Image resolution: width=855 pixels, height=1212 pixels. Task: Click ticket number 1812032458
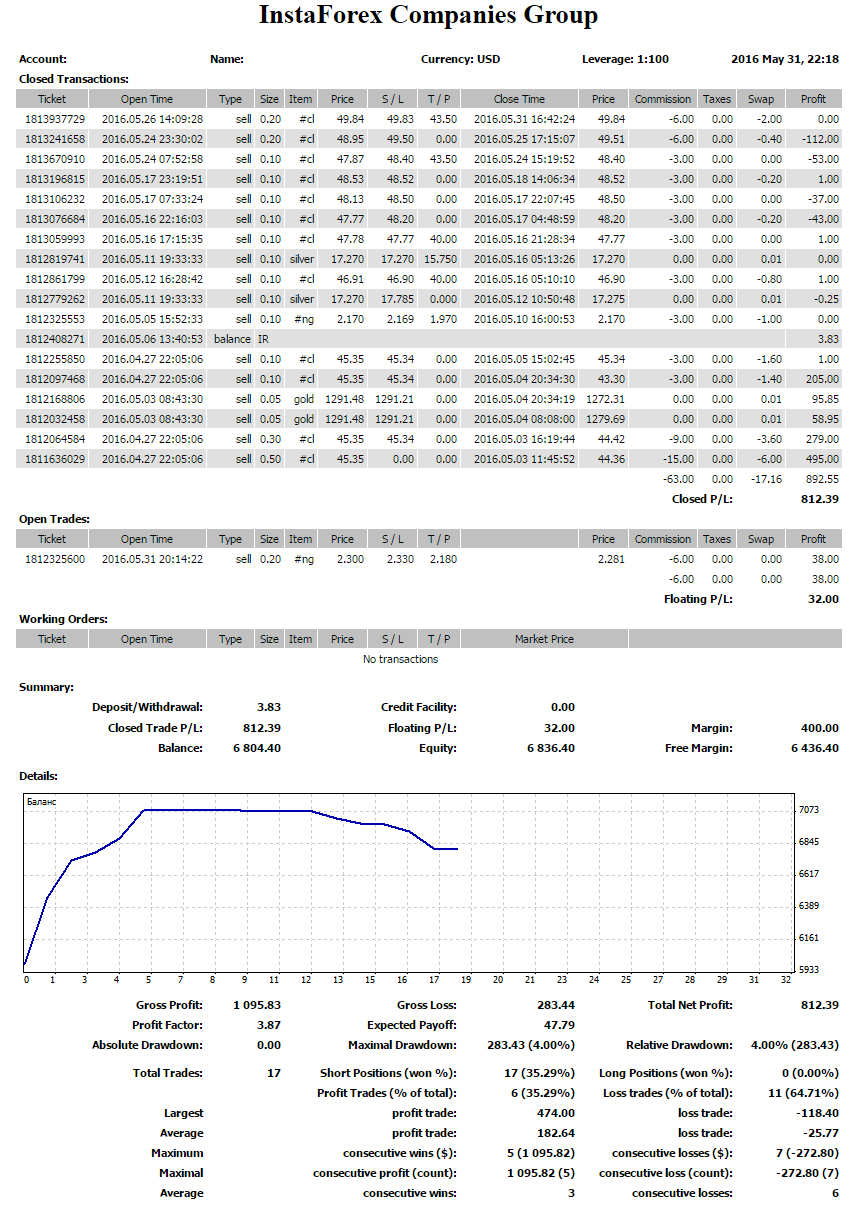pos(55,418)
